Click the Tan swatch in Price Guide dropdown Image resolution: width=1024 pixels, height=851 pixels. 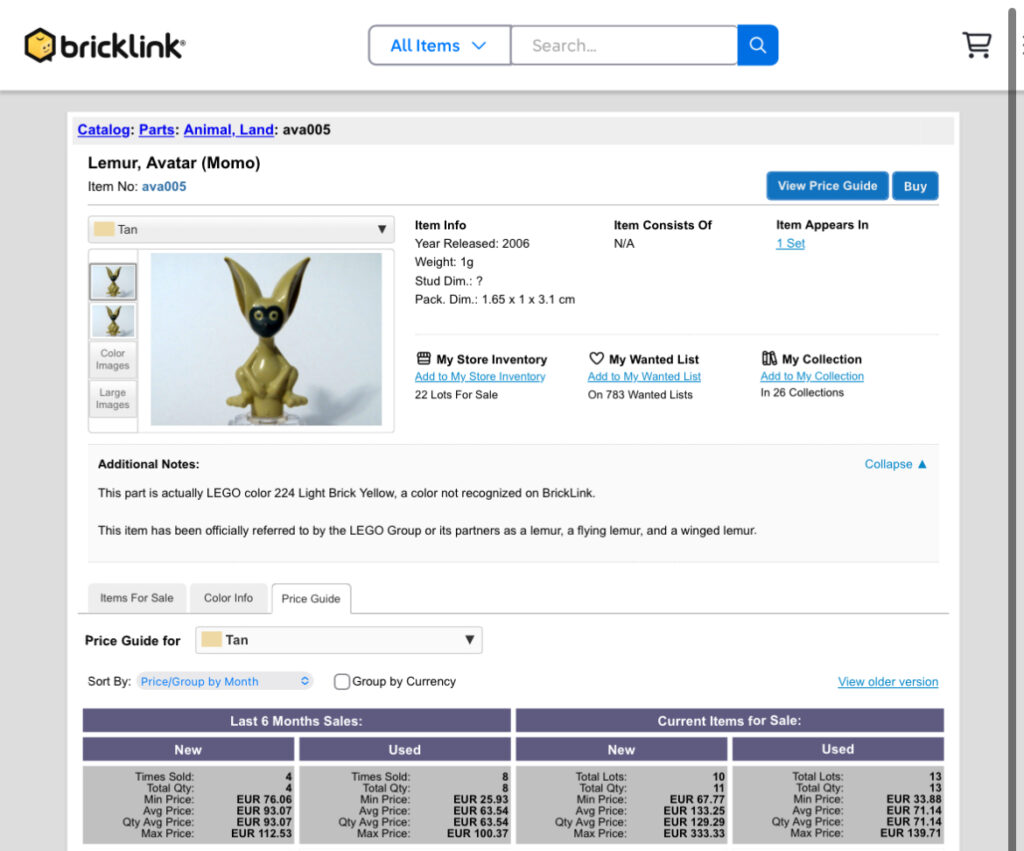(x=211, y=640)
